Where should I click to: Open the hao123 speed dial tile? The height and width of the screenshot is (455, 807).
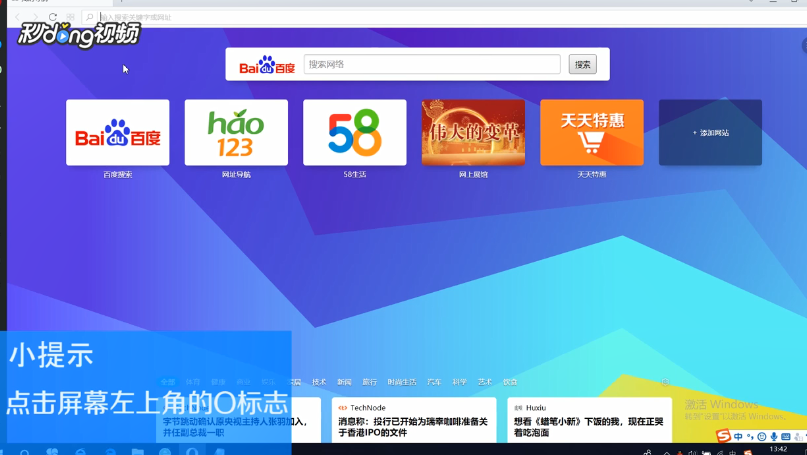click(x=236, y=132)
